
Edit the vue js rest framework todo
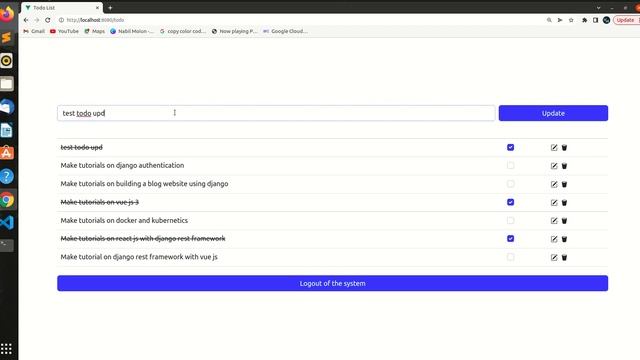tap(554, 257)
